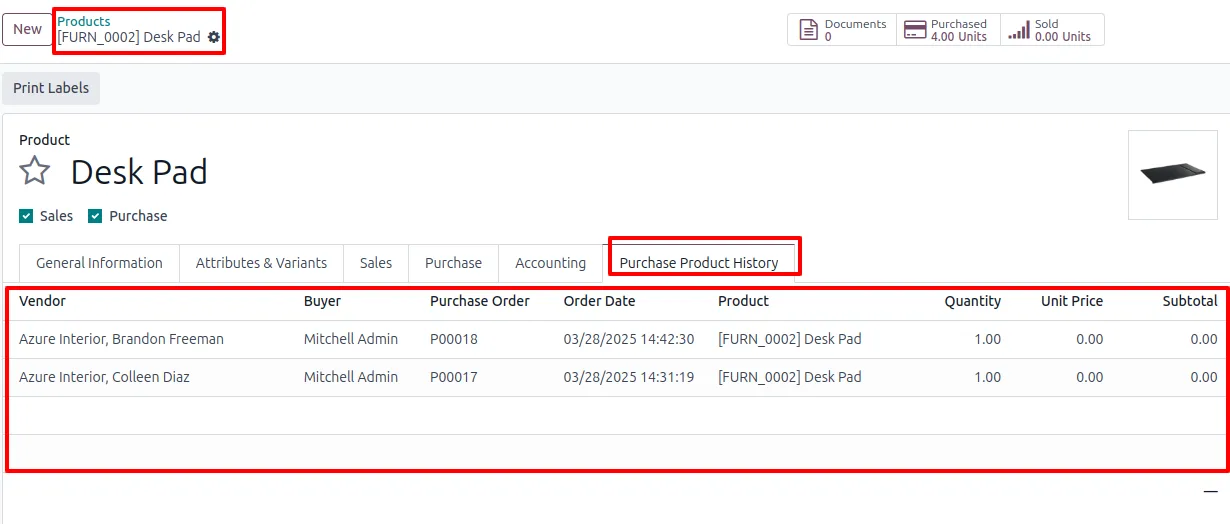This screenshot has height=524, width=1230.
Task: Open the Sales tab
Action: click(376, 263)
